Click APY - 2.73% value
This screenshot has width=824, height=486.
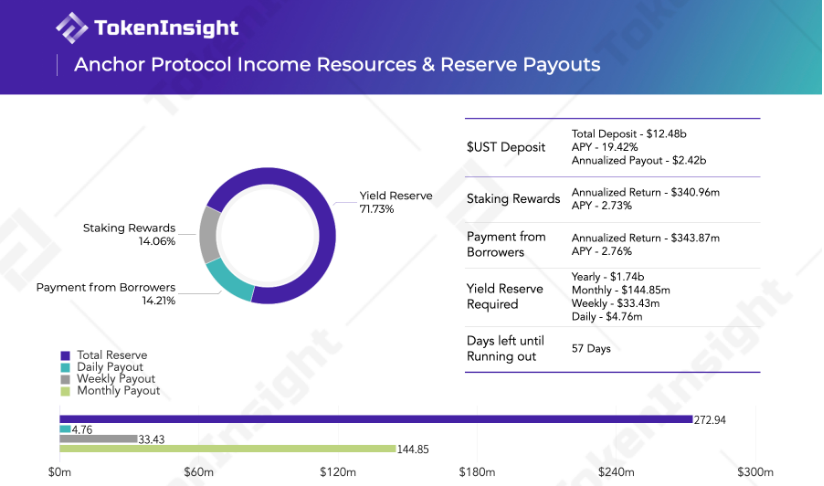pos(602,205)
